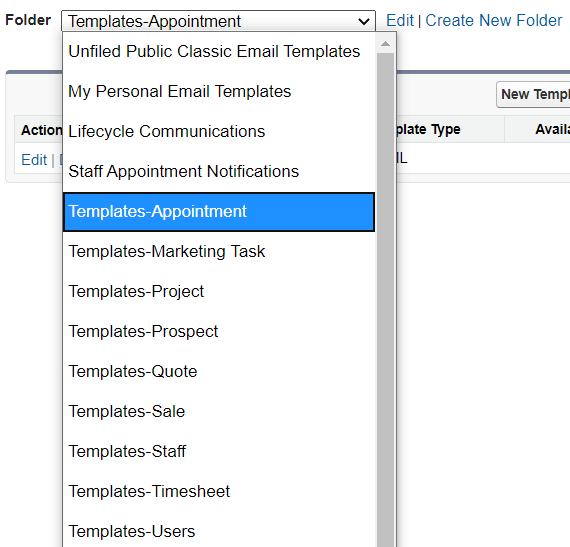Pick Templates-Timesheet folder option

(219, 491)
